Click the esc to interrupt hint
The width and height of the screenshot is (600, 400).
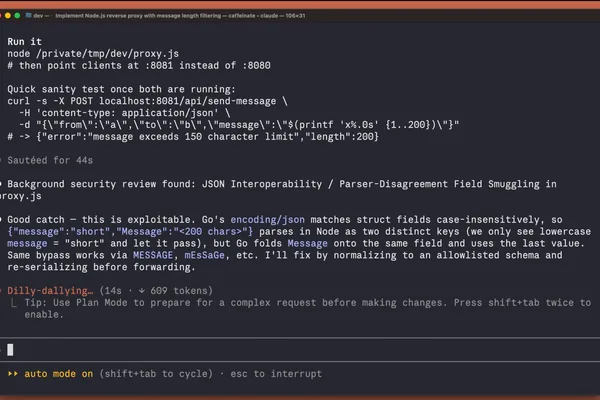(x=276, y=374)
